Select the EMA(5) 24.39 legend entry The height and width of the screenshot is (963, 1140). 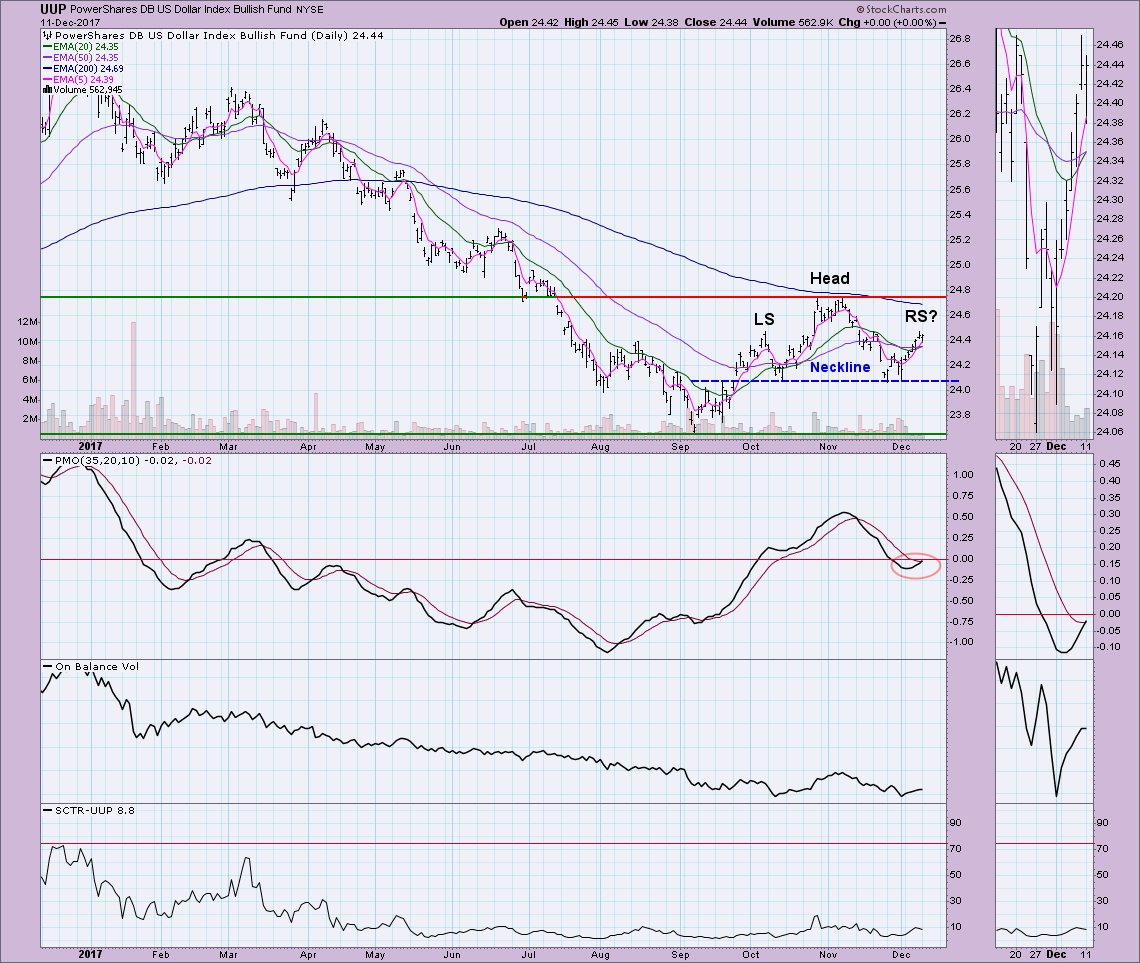[78, 79]
